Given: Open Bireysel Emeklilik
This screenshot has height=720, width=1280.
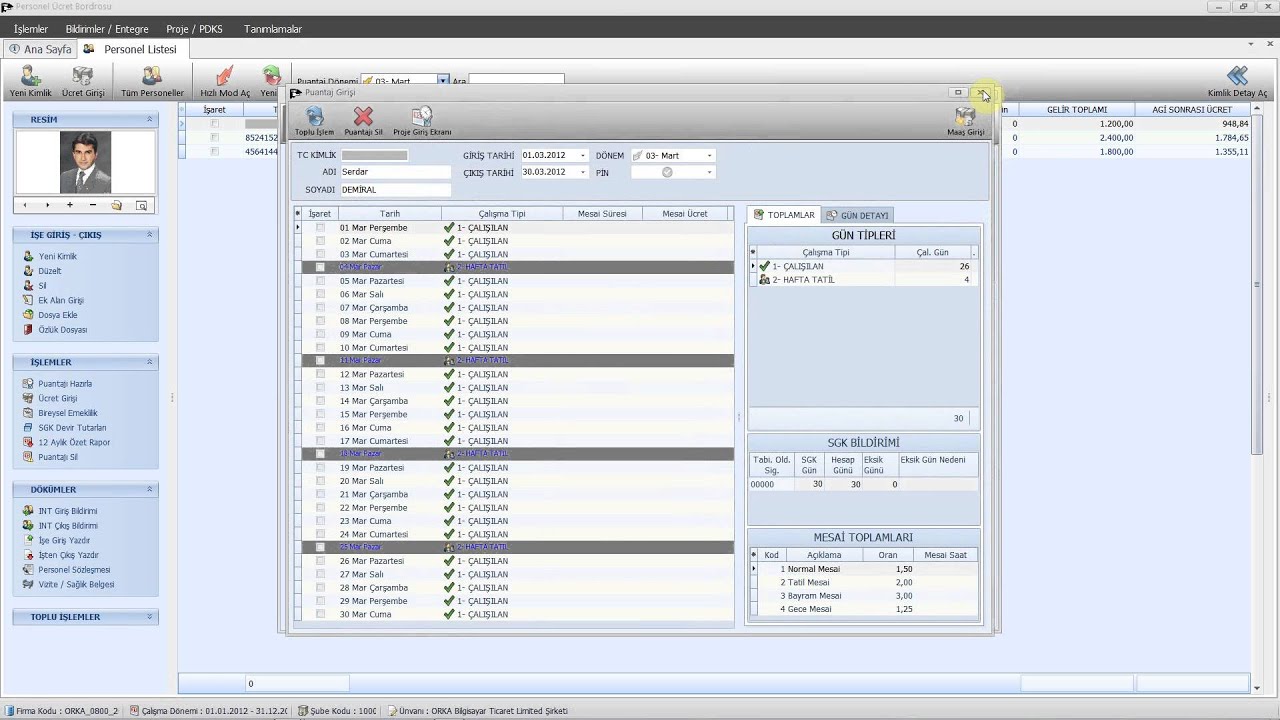Looking at the screenshot, I should coord(67,413).
